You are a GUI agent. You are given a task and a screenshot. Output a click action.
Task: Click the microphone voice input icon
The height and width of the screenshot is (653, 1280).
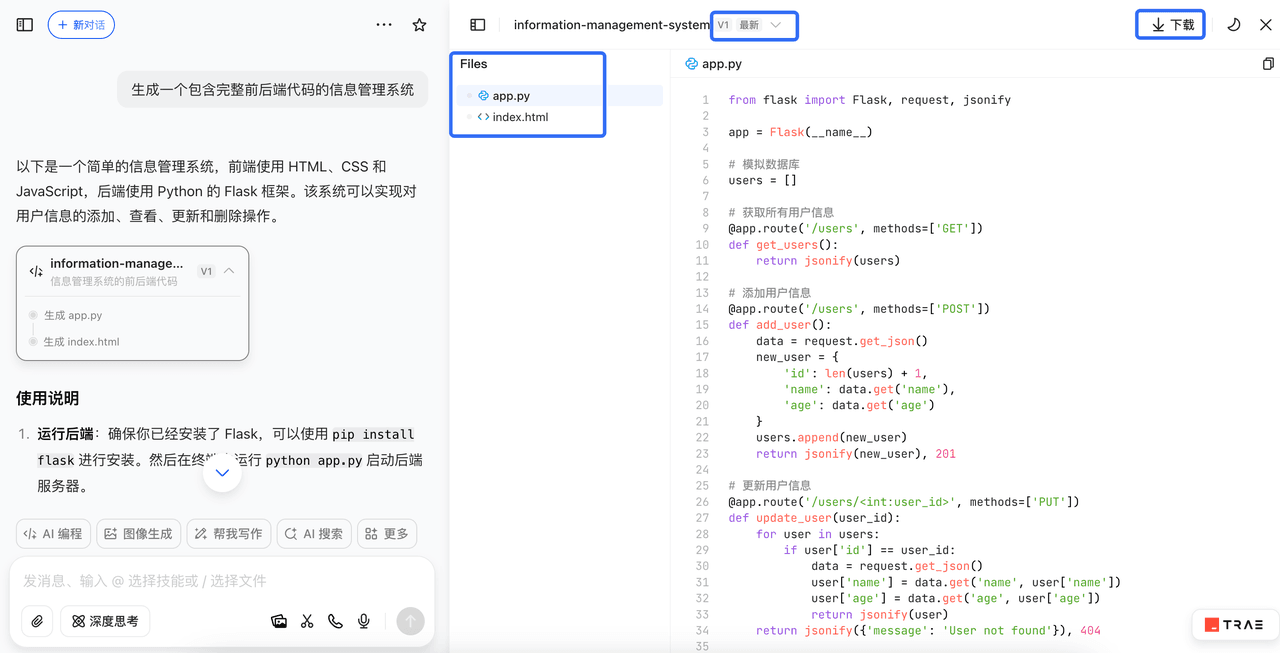(364, 621)
